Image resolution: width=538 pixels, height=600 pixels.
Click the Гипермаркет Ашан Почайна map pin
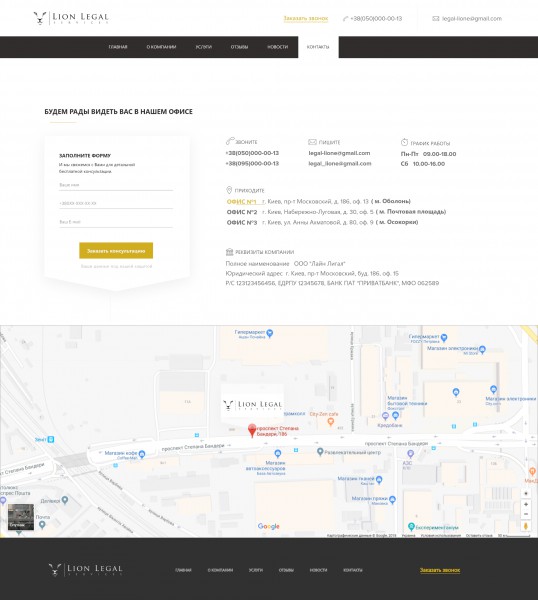tap(270, 333)
